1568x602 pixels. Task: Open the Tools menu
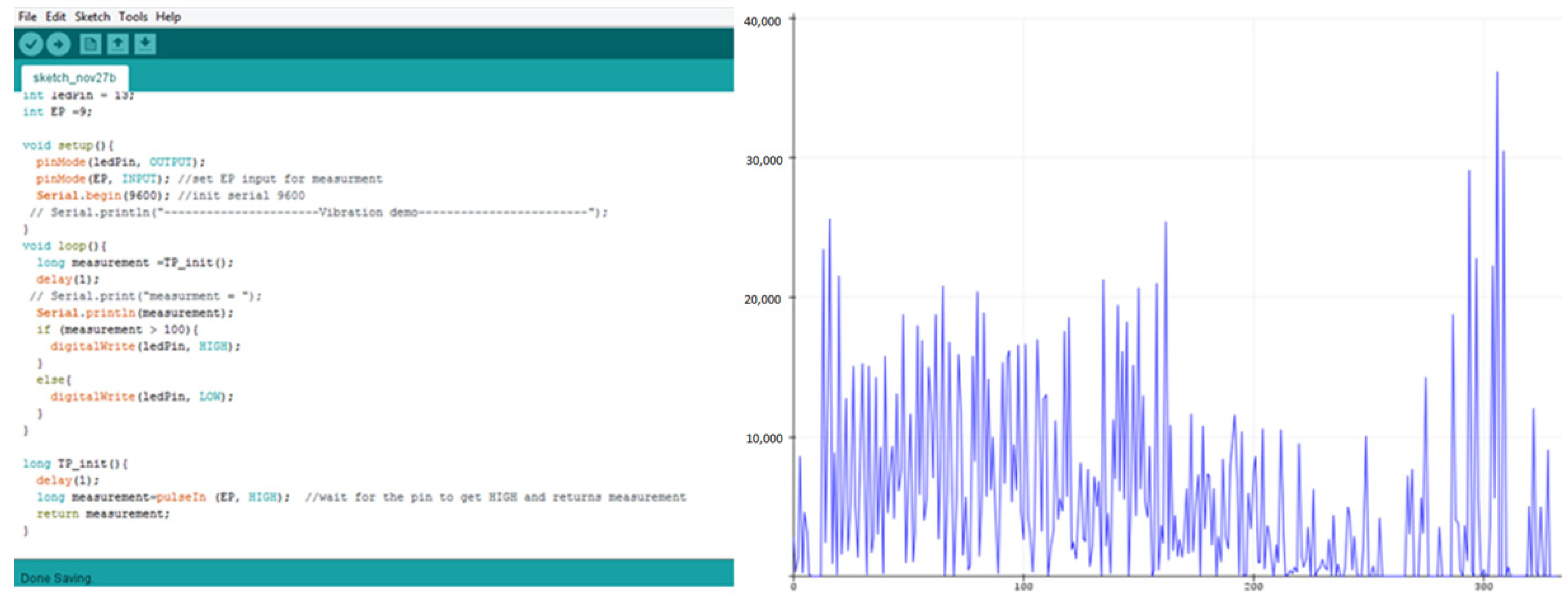click(133, 16)
